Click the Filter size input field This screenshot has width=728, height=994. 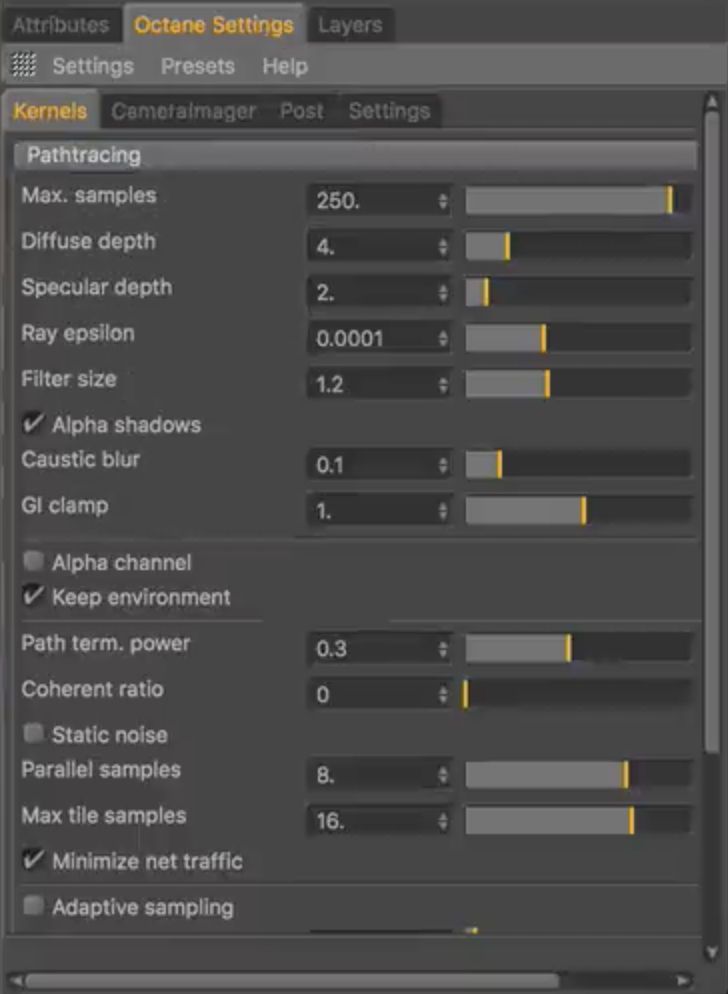point(372,385)
